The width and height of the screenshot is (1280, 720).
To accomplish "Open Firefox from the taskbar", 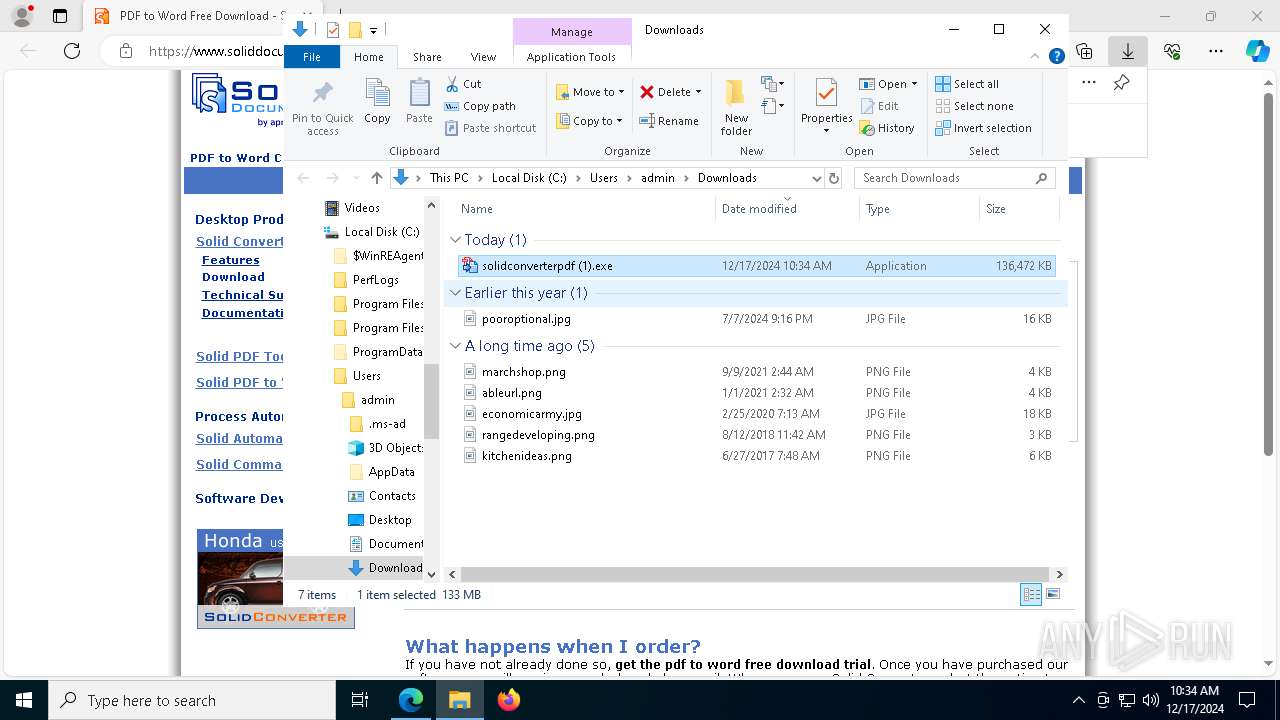I will coord(509,700).
